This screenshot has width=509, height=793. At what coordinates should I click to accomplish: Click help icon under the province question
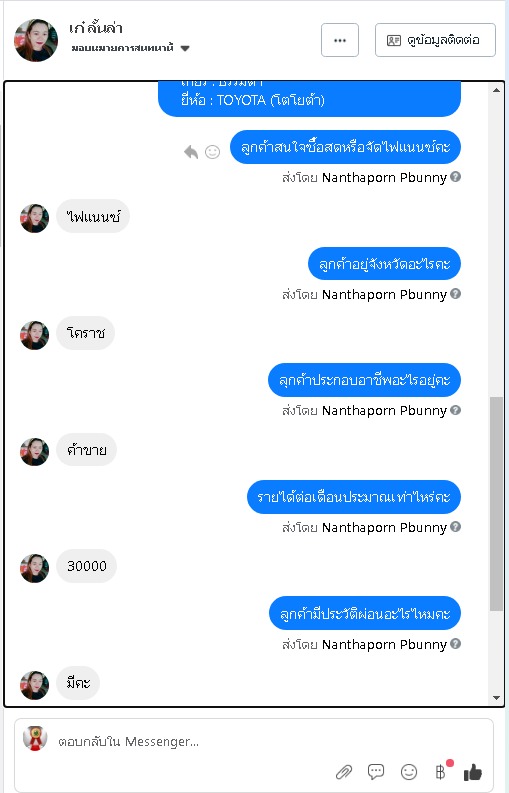[455, 294]
